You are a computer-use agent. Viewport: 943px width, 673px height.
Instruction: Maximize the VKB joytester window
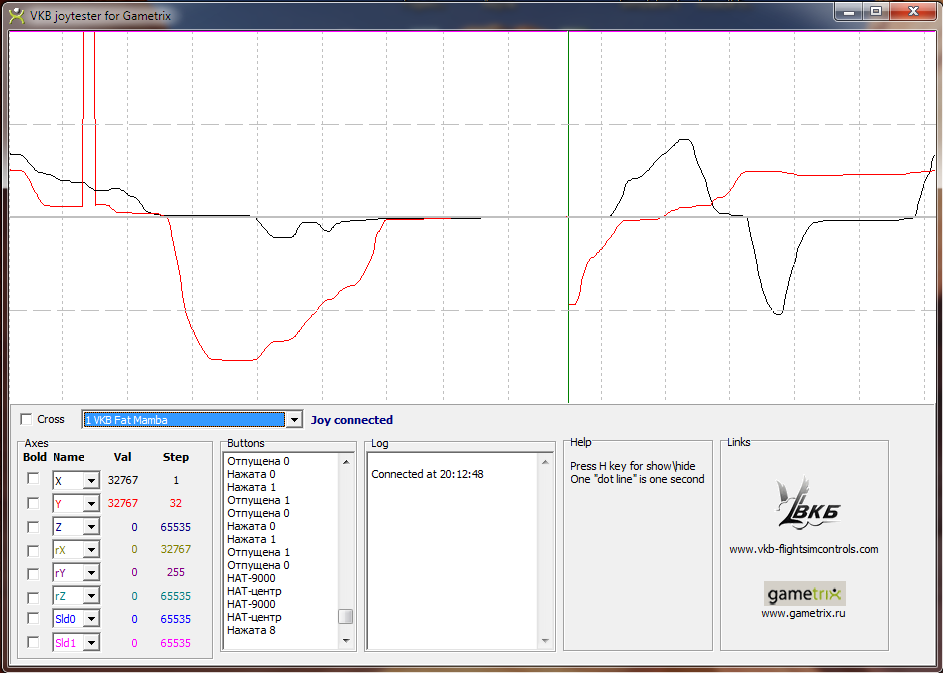[x=876, y=11]
